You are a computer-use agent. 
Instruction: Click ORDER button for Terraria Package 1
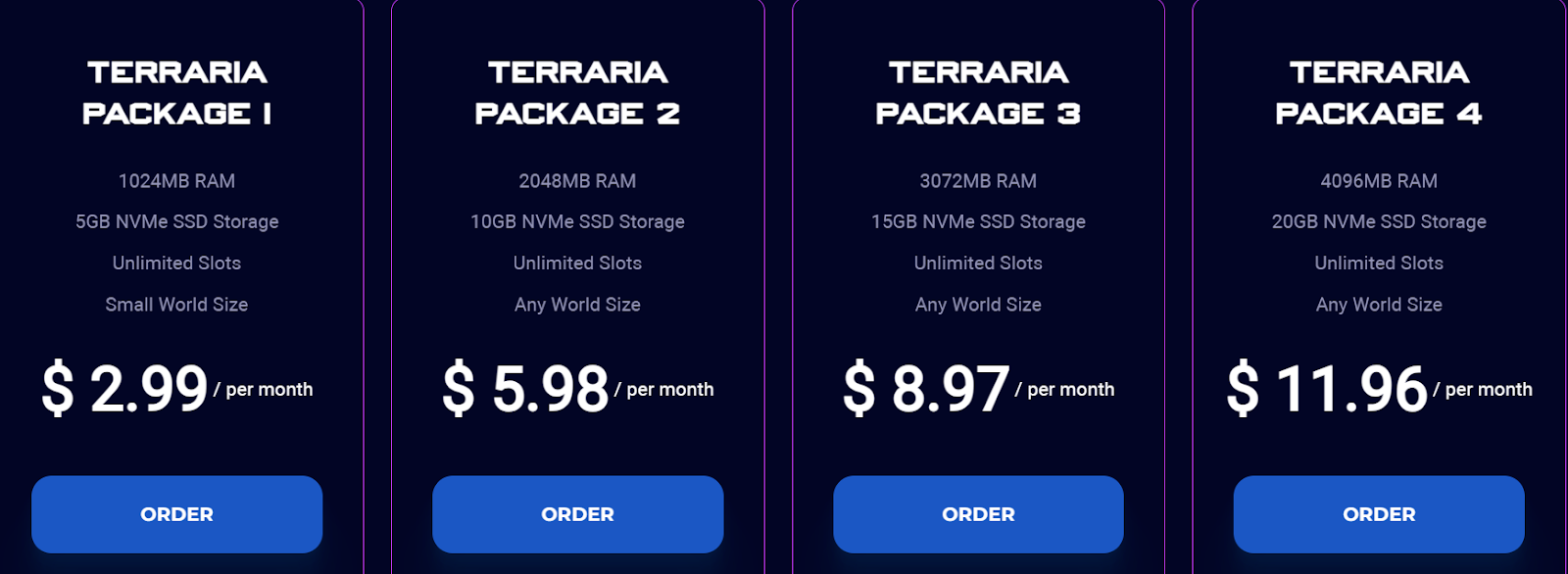click(176, 514)
